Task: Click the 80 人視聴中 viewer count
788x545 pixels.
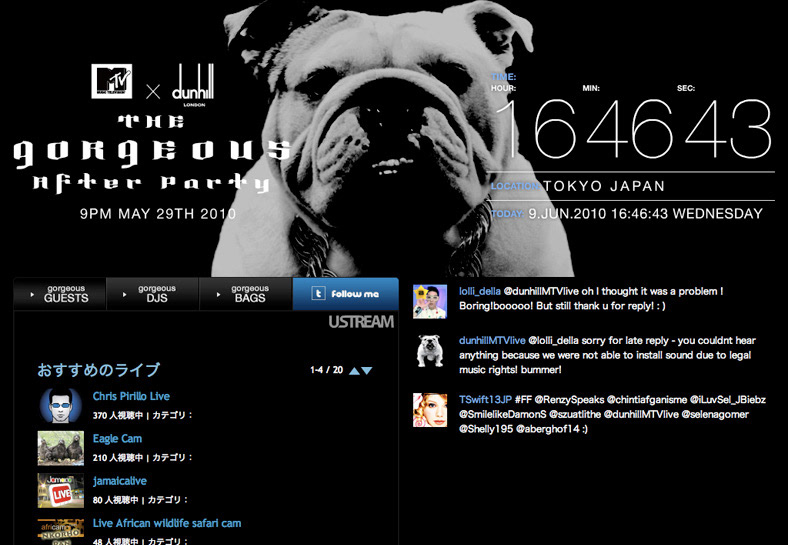Action: tap(116, 500)
